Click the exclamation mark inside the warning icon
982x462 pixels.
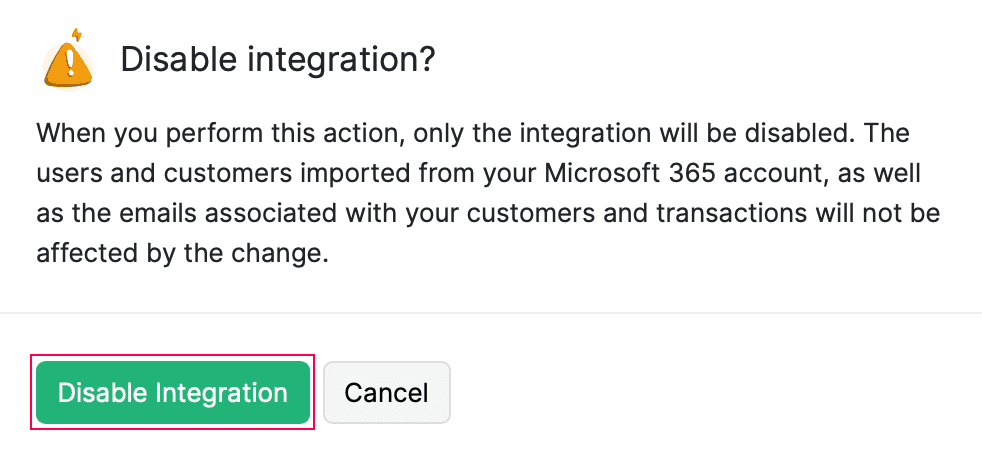click(69, 62)
